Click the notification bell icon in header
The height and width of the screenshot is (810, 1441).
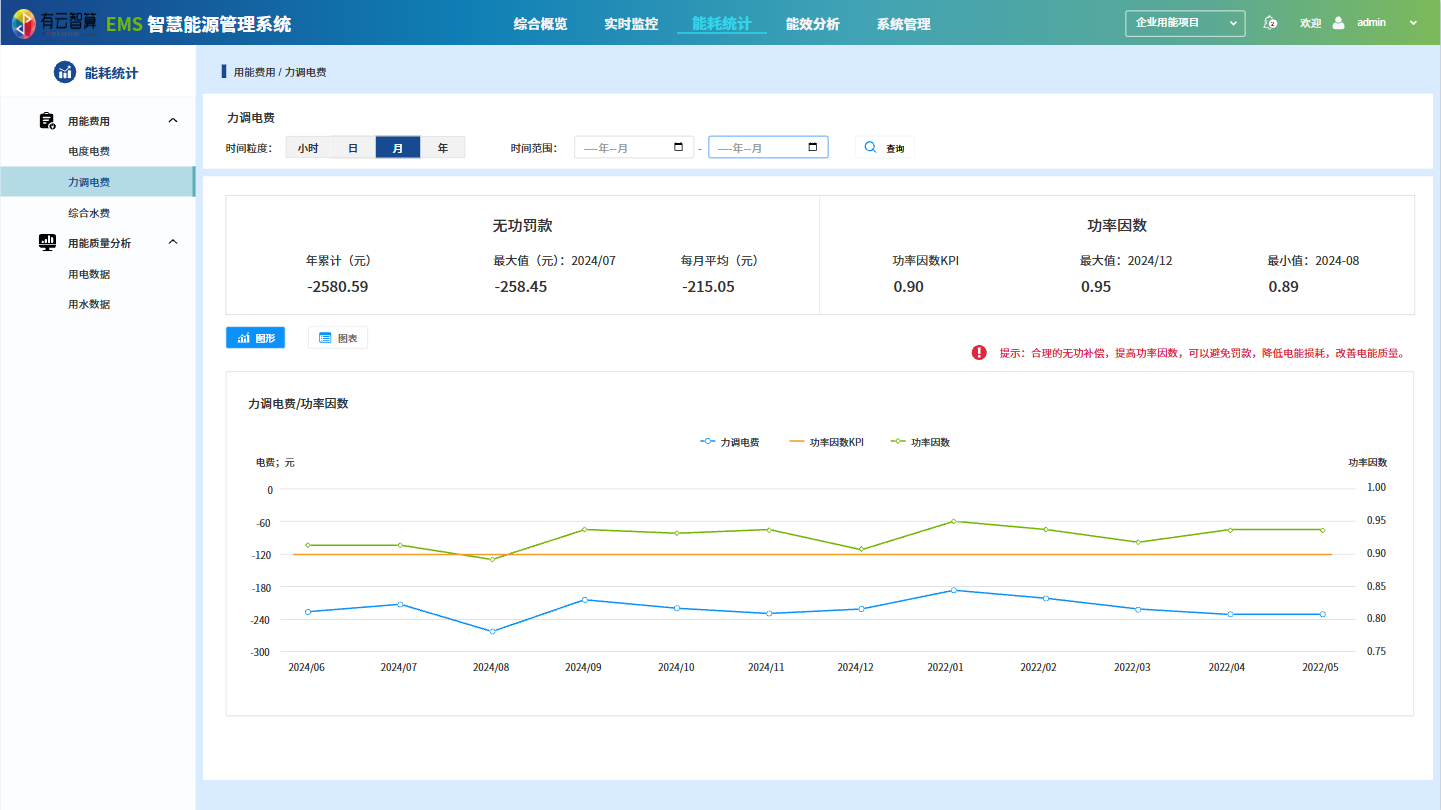coord(1271,23)
